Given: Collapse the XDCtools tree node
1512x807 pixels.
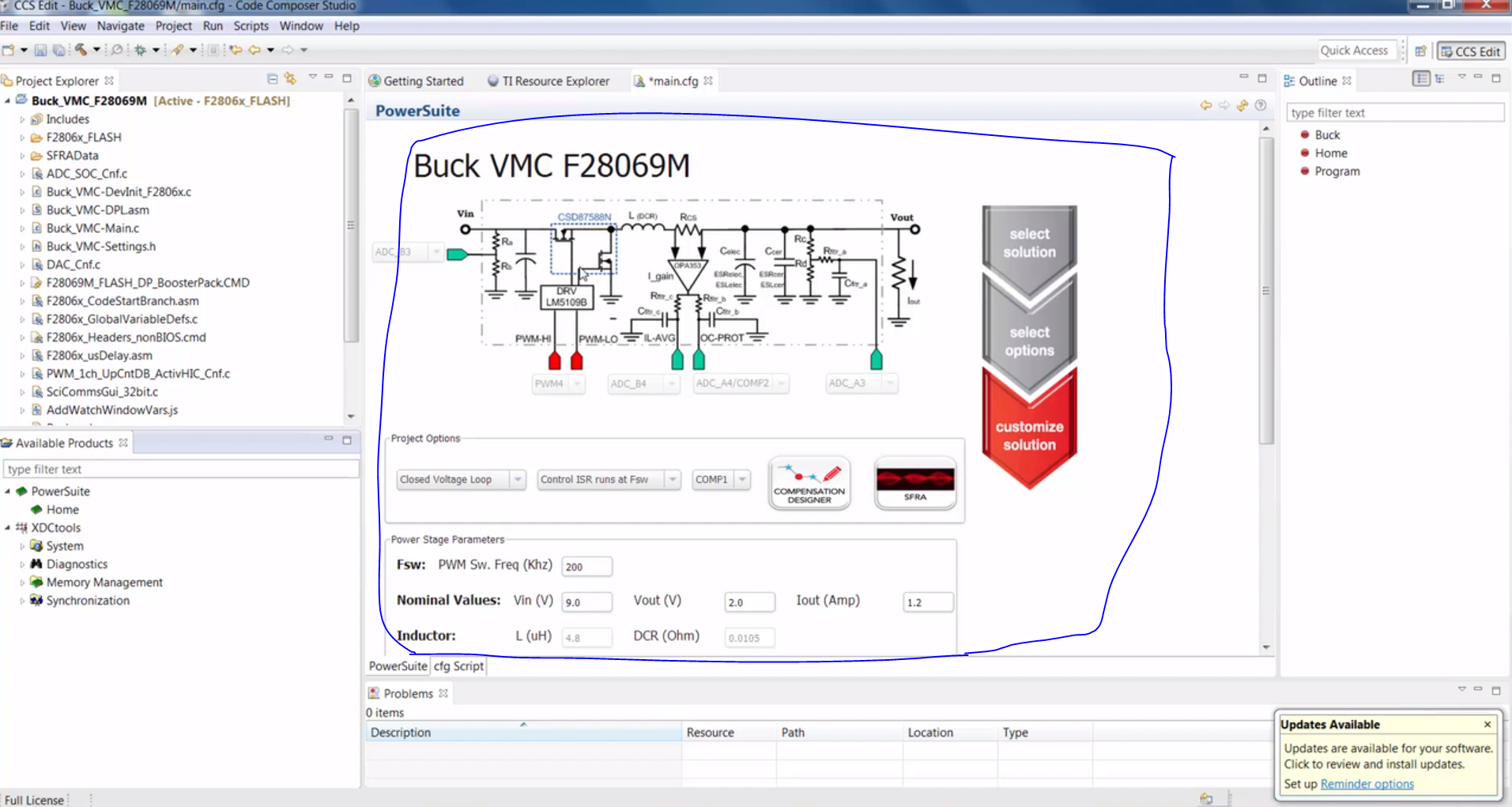Looking at the screenshot, I should (x=8, y=527).
